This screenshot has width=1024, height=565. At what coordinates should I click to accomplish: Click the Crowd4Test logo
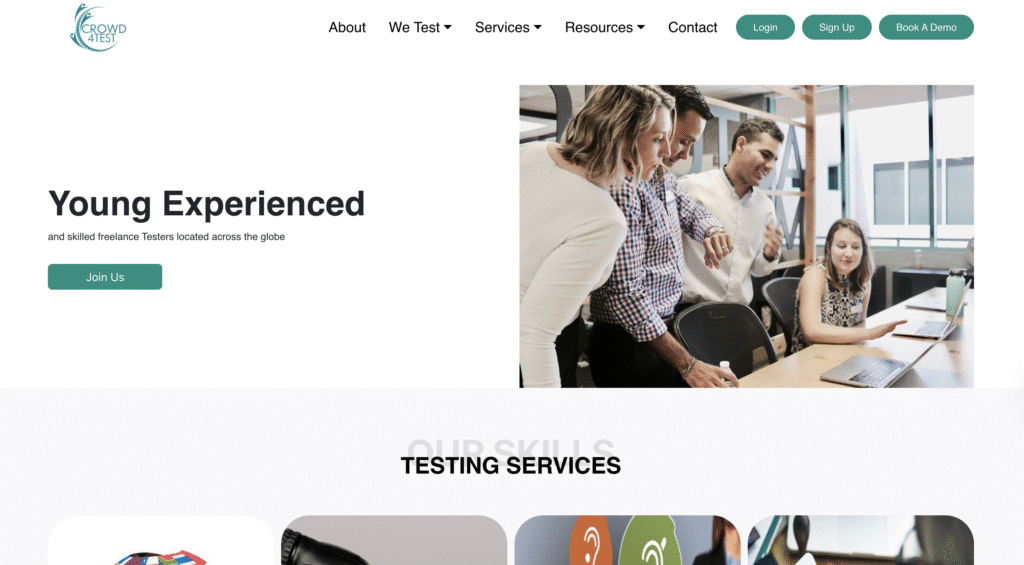click(98, 27)
